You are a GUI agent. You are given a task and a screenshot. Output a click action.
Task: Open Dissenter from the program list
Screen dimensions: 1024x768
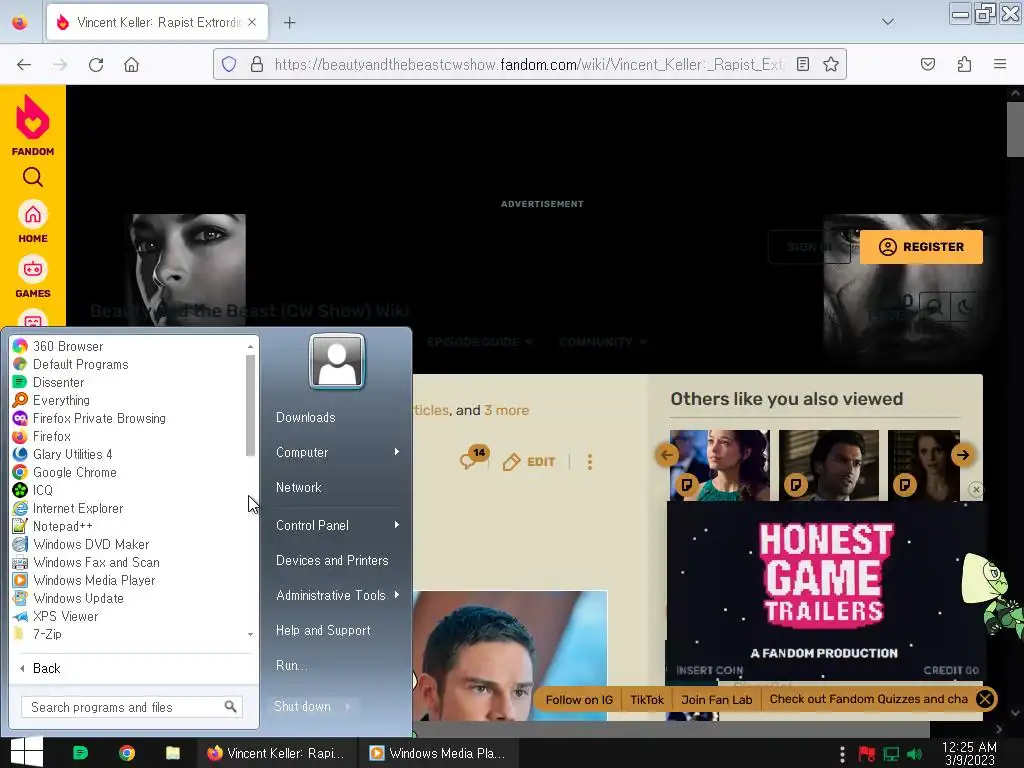coord(58,382)
